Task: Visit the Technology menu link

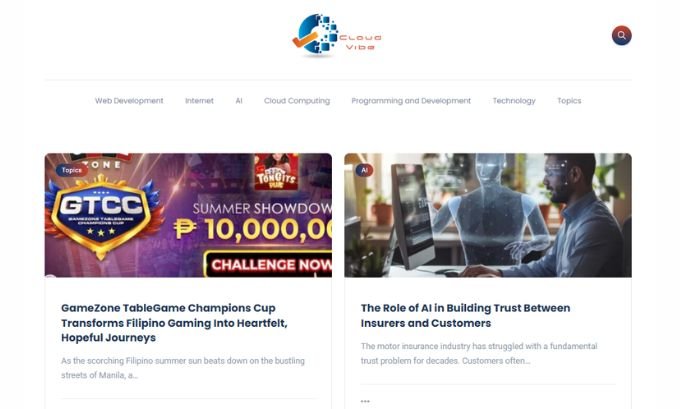Action: click(x=514, y=101)
